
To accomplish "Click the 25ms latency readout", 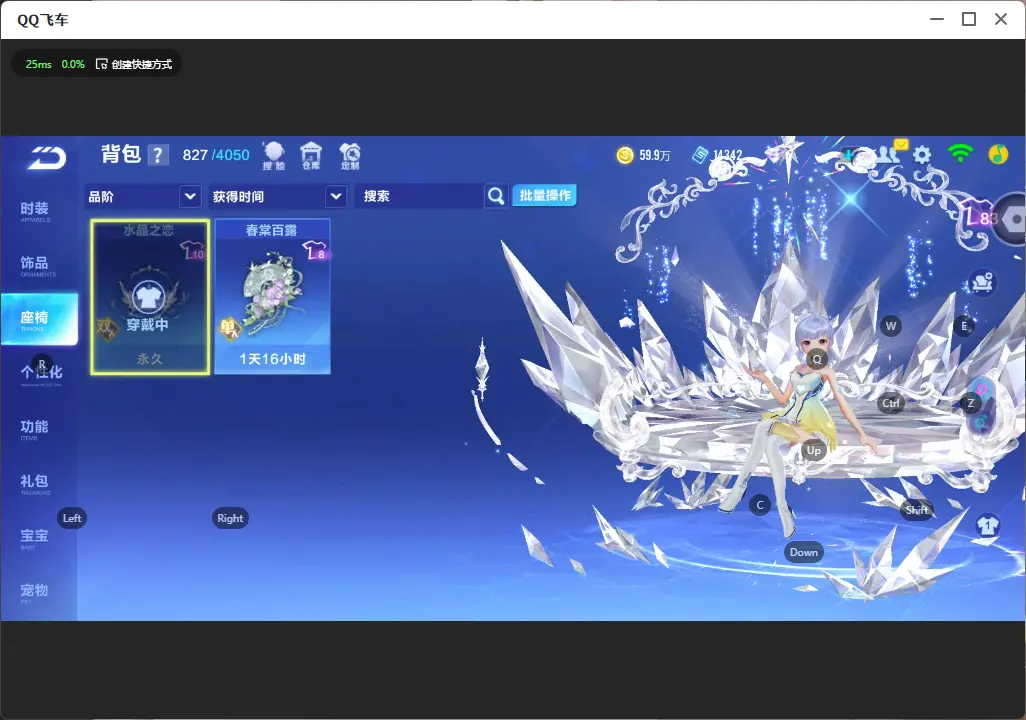I will [39, 64].
